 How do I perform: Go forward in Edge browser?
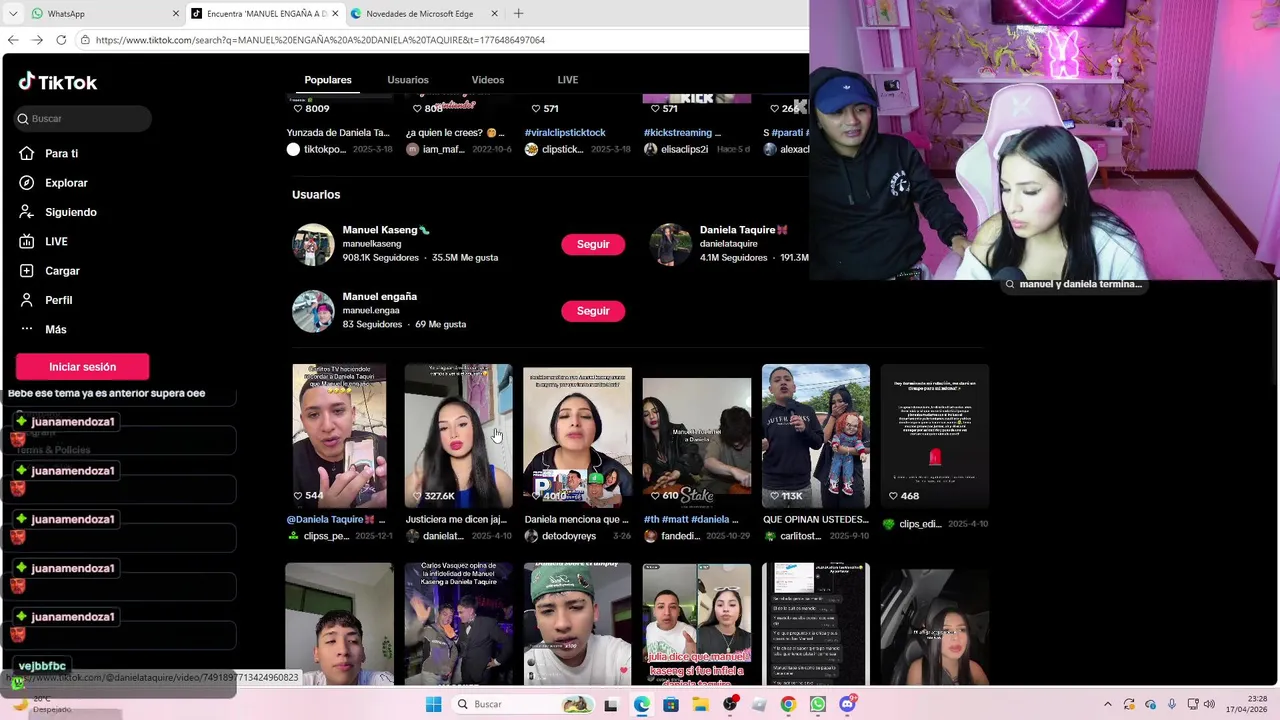click(x=37, y=40)
